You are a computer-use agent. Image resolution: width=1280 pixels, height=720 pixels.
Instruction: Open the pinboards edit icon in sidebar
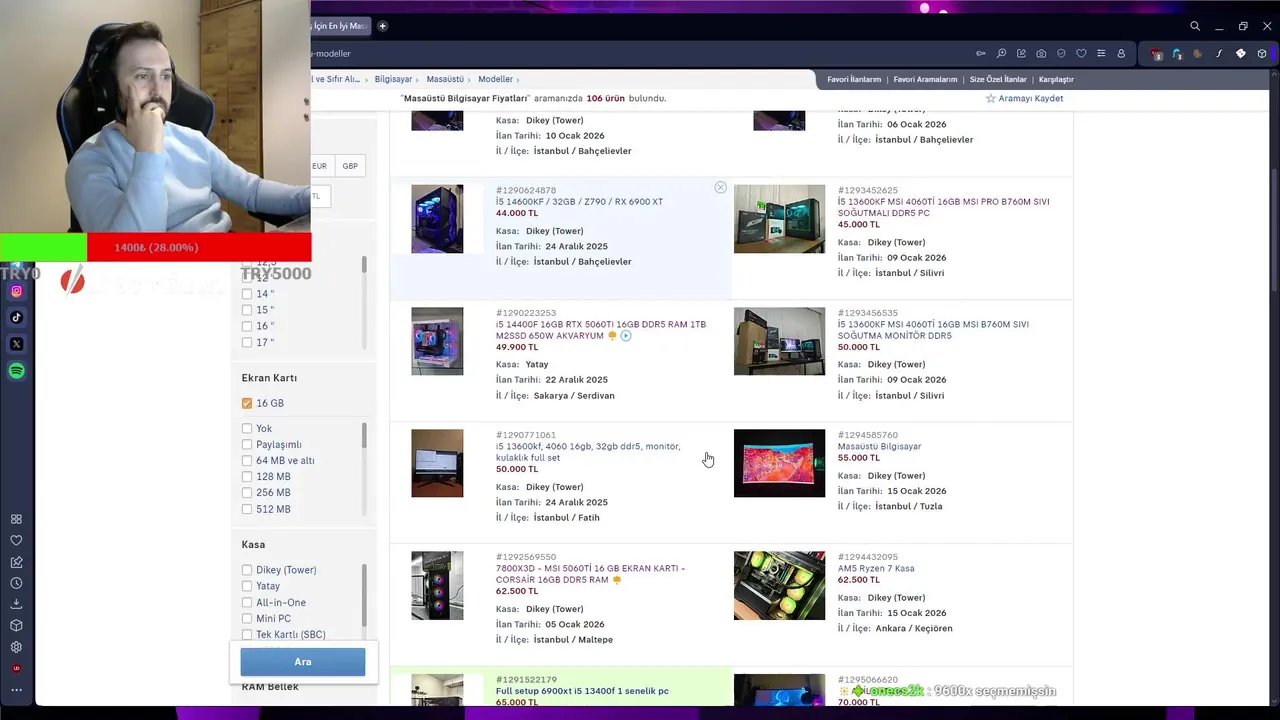16,562
